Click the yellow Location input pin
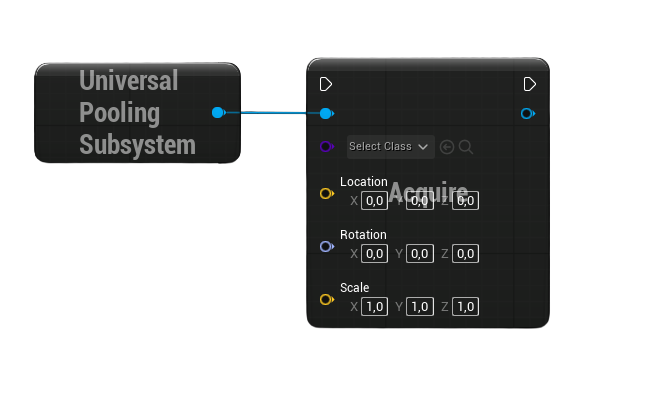The image size is (645, 404). tap(326, 194)
